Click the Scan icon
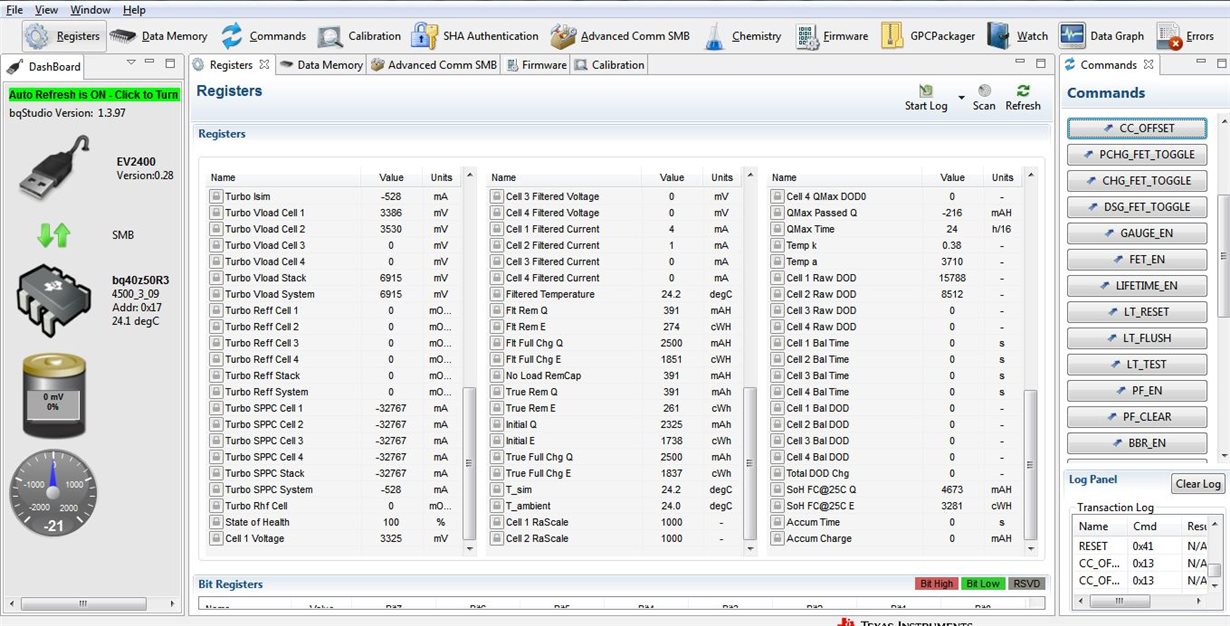The image size is (1230, 626). pyautogui.click(x=985, y=91)
